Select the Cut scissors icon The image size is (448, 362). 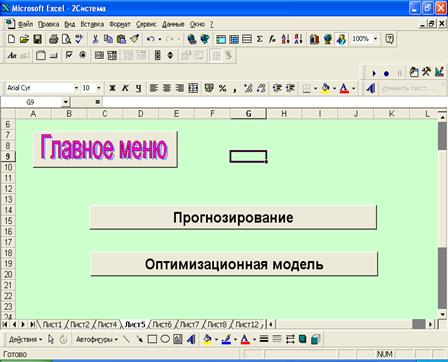[95, 39]
